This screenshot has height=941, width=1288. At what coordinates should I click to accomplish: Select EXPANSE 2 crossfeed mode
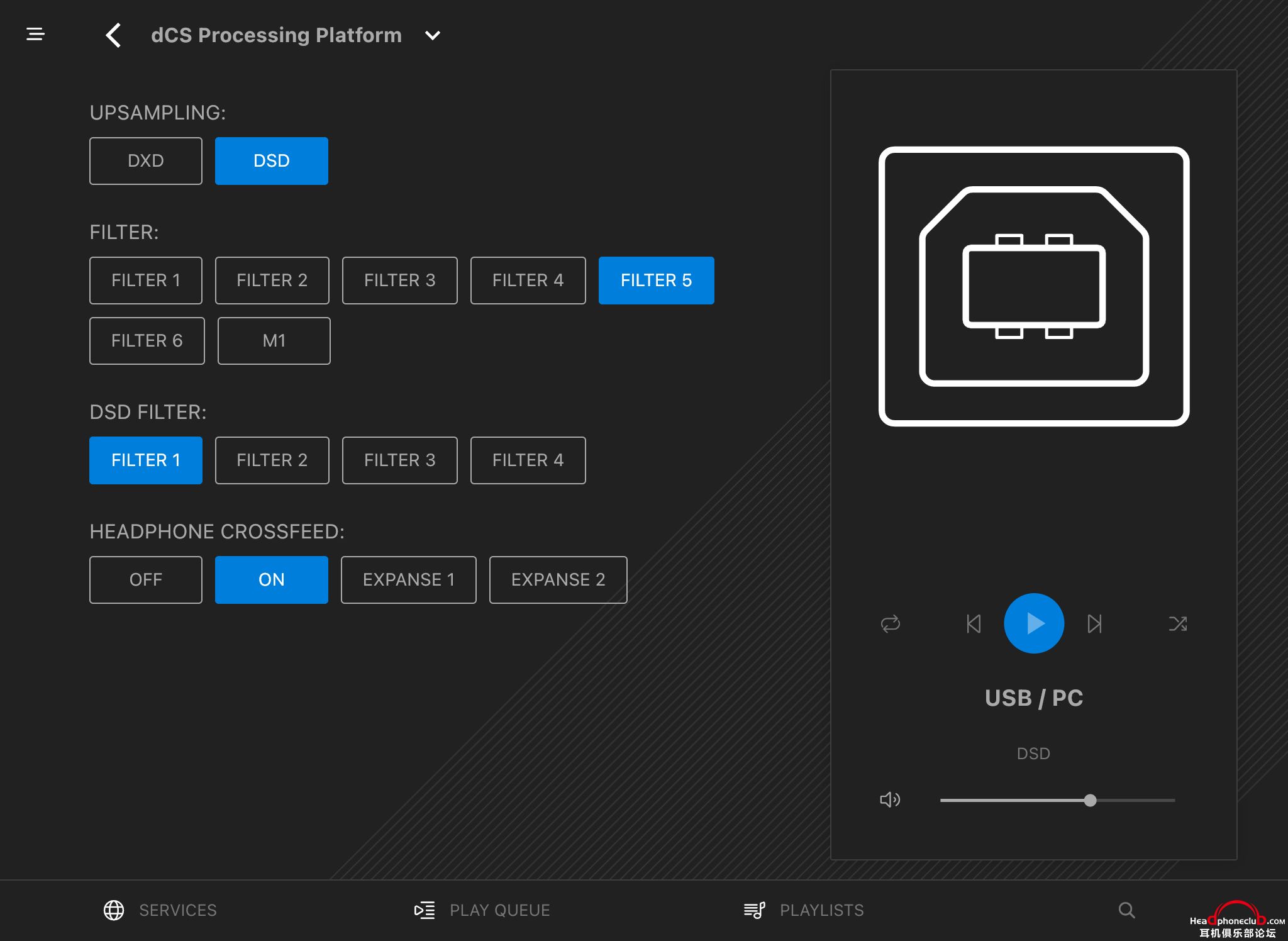[x=558, y=580]
